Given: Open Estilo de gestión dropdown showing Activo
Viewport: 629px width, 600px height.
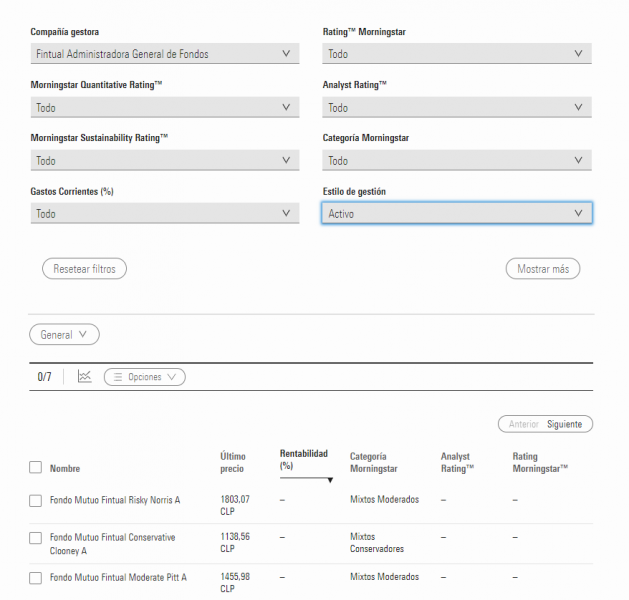Looking at the screenshot, I should click(x=457, y=214).
